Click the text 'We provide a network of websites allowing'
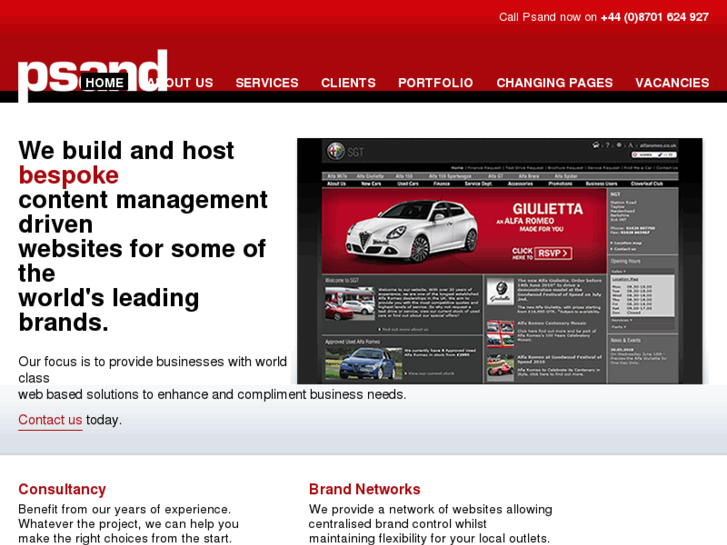This screenshot has width=727, height=545. click(x=430, y=509)
